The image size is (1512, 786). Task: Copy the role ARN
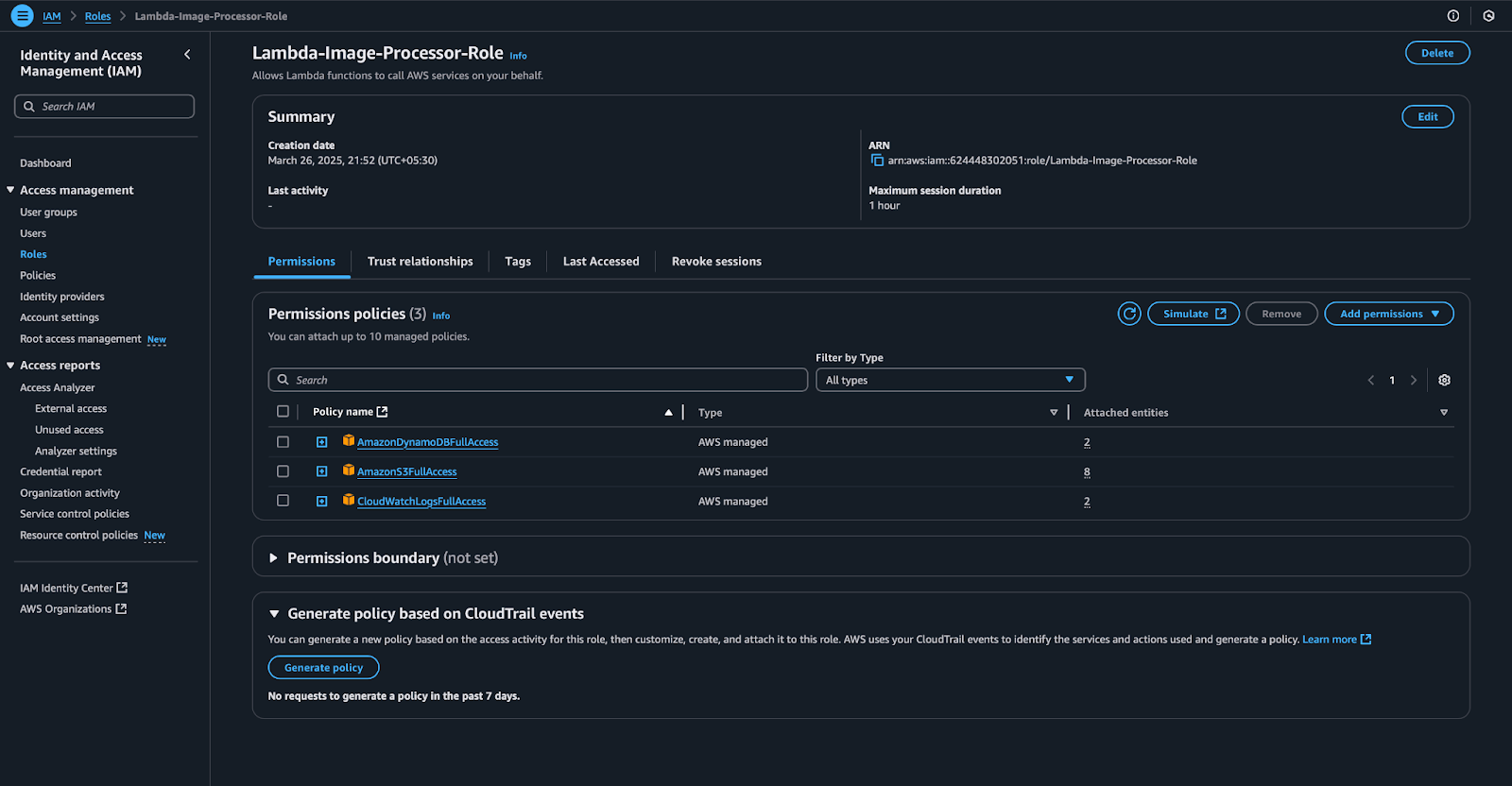pyautogui.click(x=877, y=161)
